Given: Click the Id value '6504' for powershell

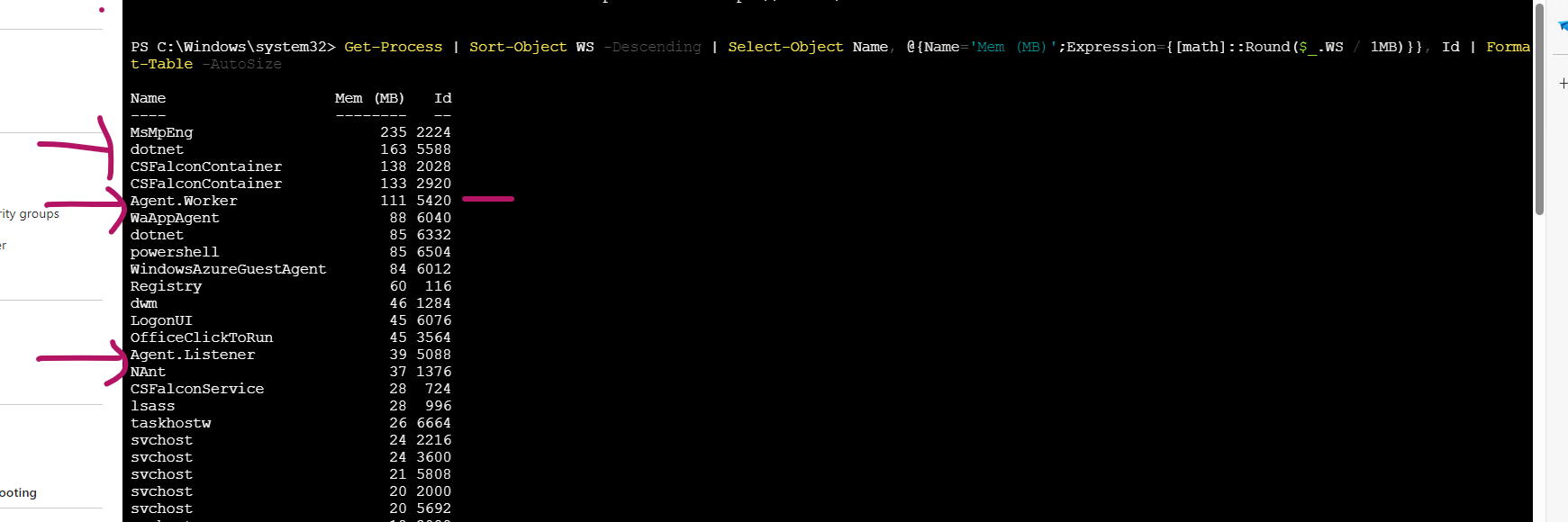Looking at the screenshot, I should (433, 252).
